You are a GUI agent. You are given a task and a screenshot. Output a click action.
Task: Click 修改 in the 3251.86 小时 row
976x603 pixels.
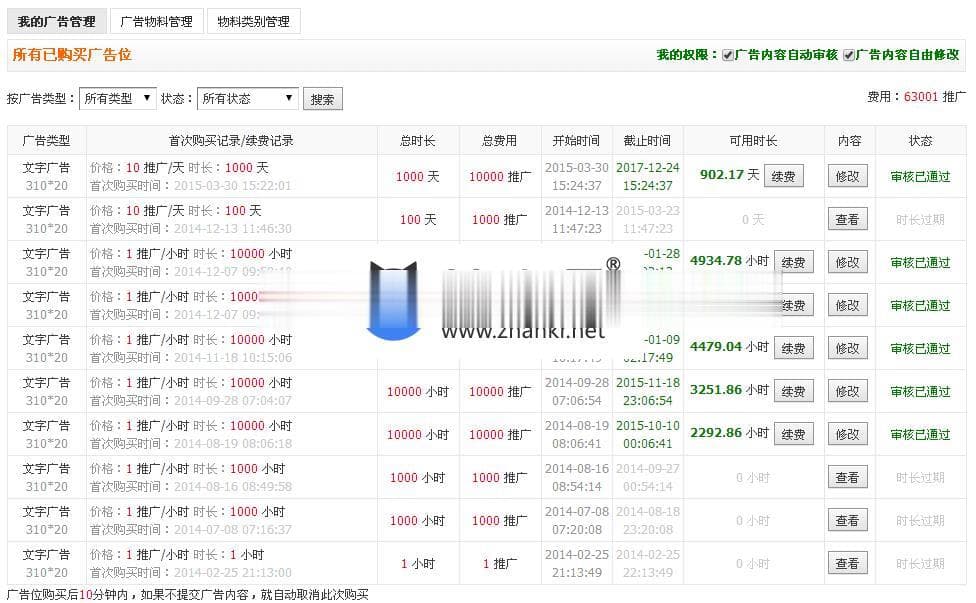[x=847, y=391]
